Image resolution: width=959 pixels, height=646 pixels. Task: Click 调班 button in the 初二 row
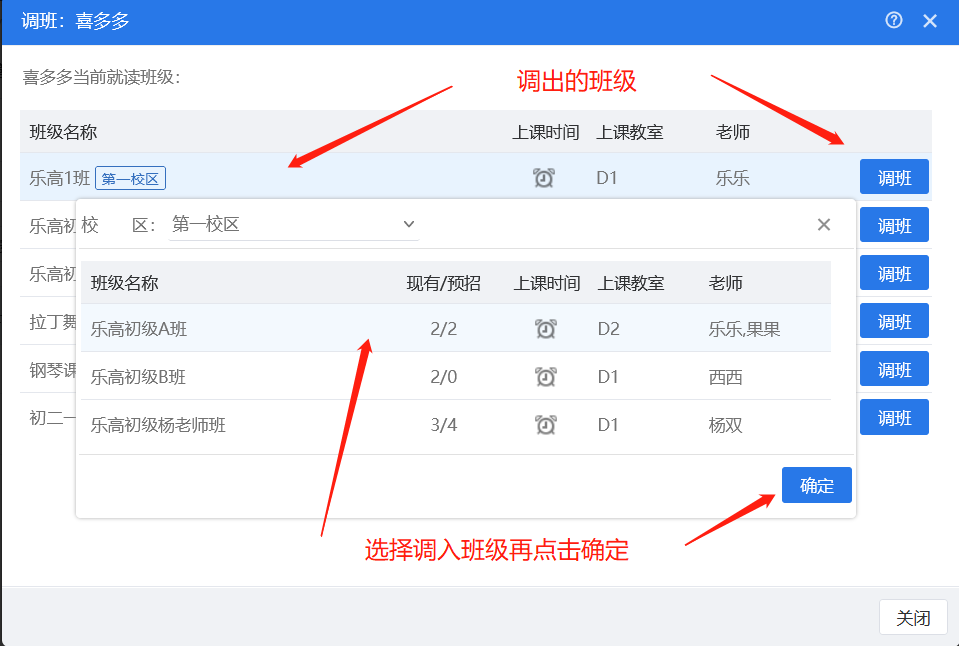(x=894, y=417)
